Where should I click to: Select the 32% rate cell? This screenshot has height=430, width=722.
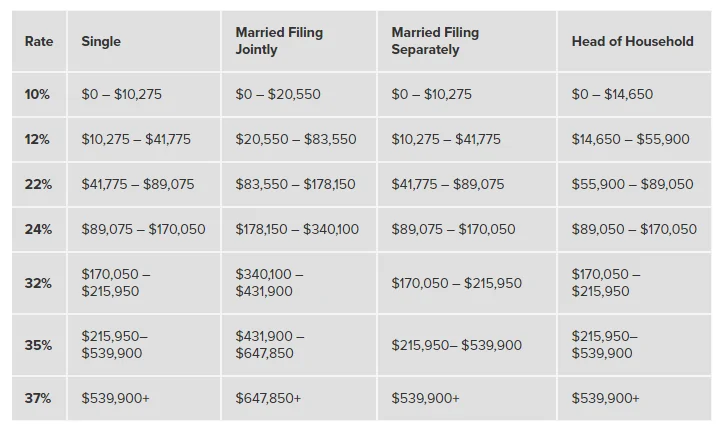pyautogui.click(x=39, y=283)
